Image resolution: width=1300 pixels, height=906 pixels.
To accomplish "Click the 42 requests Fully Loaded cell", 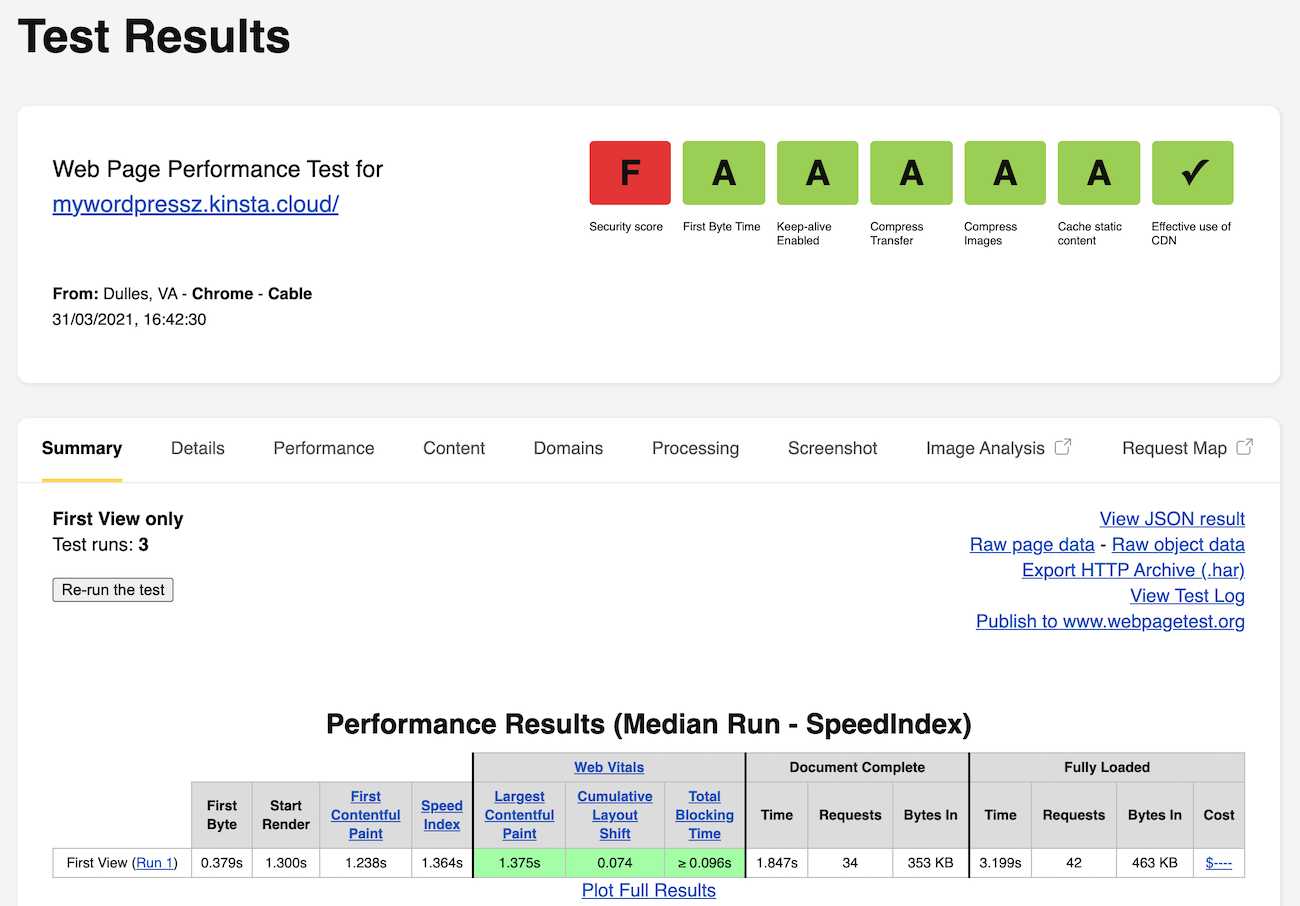I will pos(1074,863).
